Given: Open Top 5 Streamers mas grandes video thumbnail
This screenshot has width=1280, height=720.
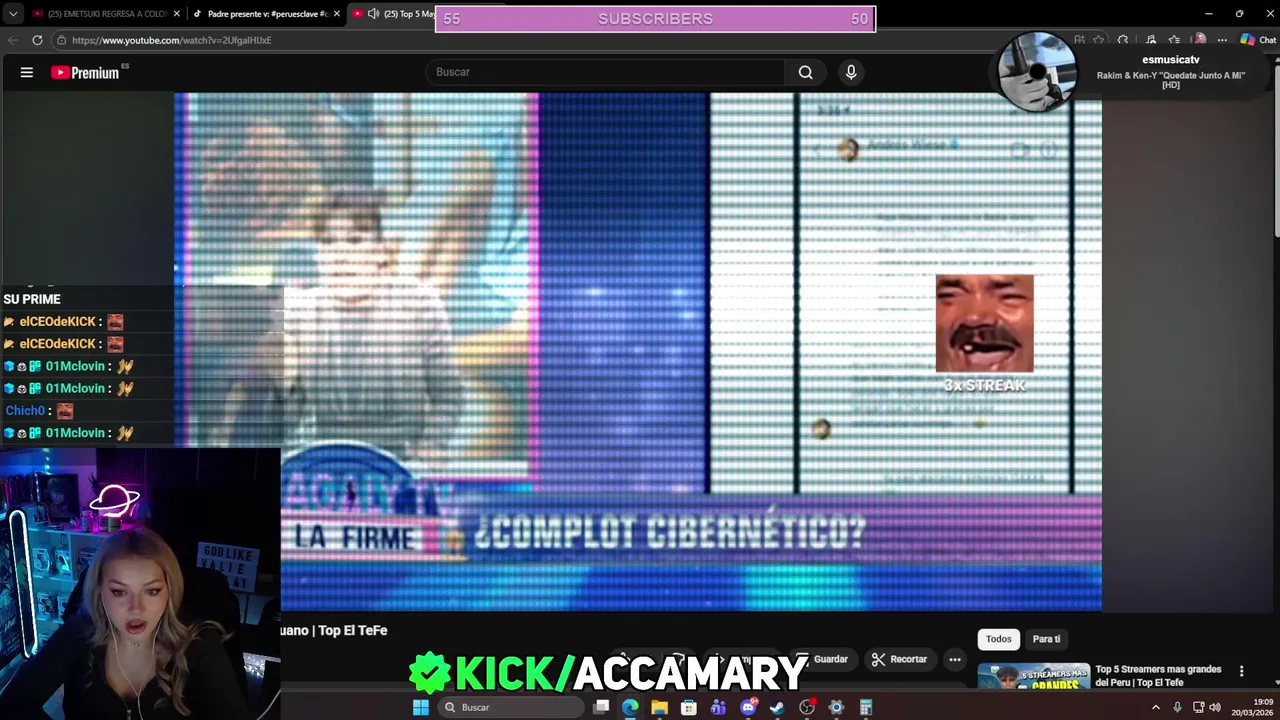Looking at the screenshot, I should tap(1033, 676).
